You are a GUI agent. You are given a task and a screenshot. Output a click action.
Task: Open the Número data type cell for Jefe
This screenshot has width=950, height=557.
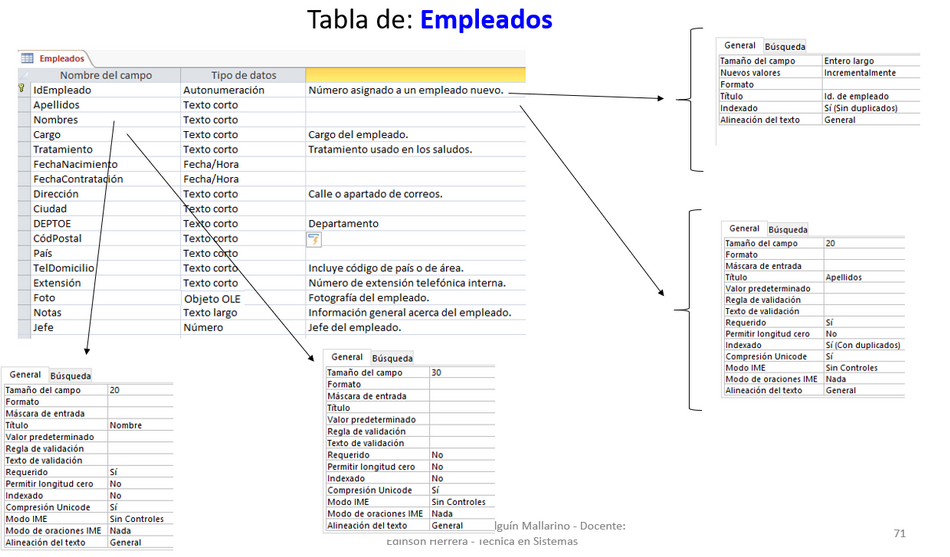click(x=203, y=328)
